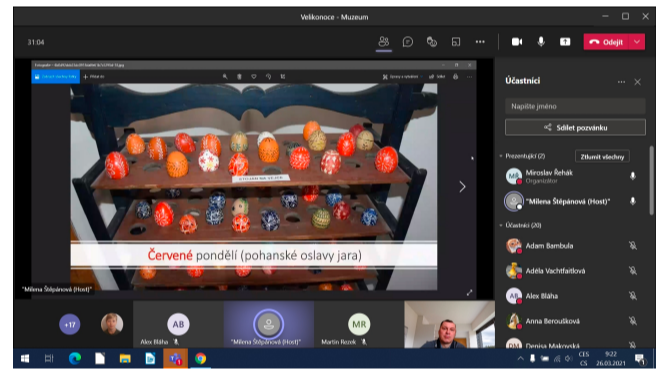Click microphone icon next to Milena Štěpánová

(632, 201)
